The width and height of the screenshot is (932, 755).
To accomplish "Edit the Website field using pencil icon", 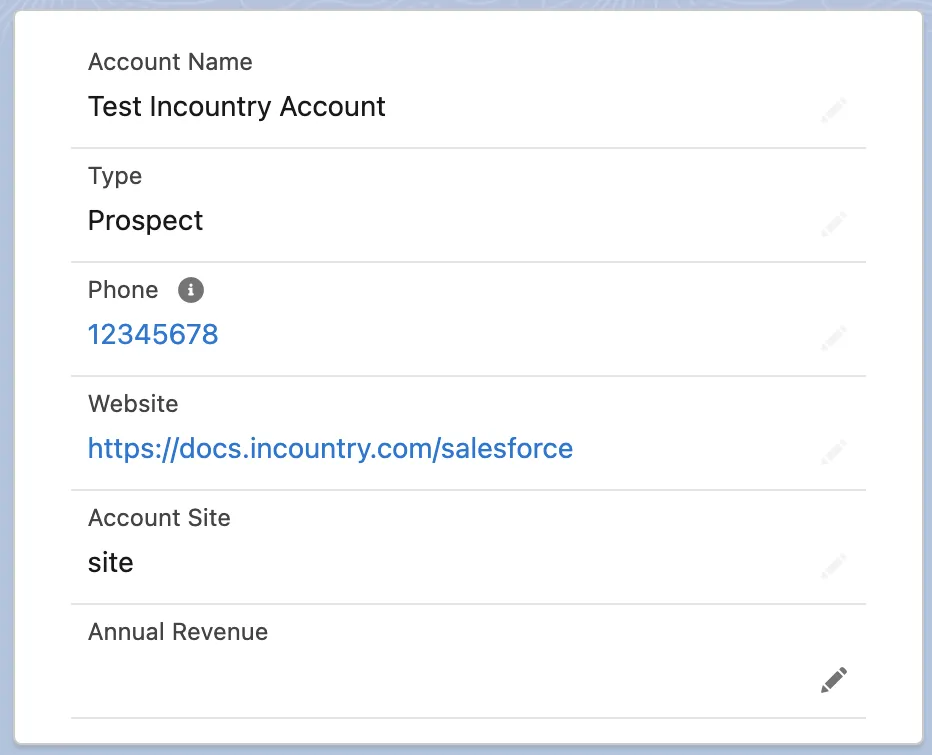I will click(834, 452).
